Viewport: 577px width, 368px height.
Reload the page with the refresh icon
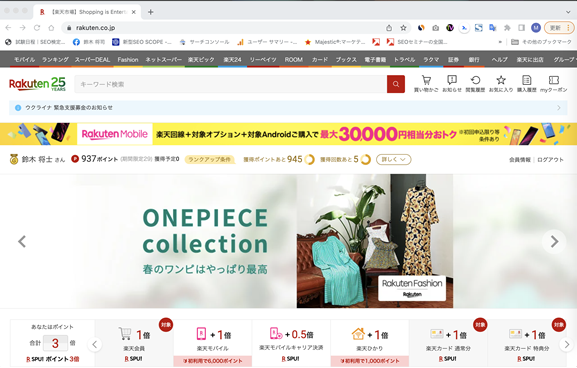click(37, 28)
